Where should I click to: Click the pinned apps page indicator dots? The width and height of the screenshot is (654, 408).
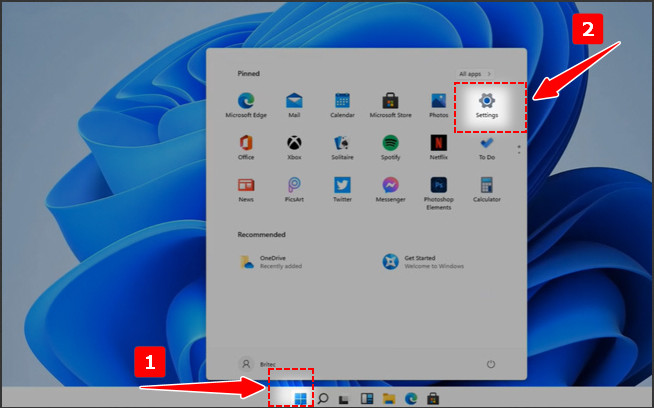click(x=519, y=150)
